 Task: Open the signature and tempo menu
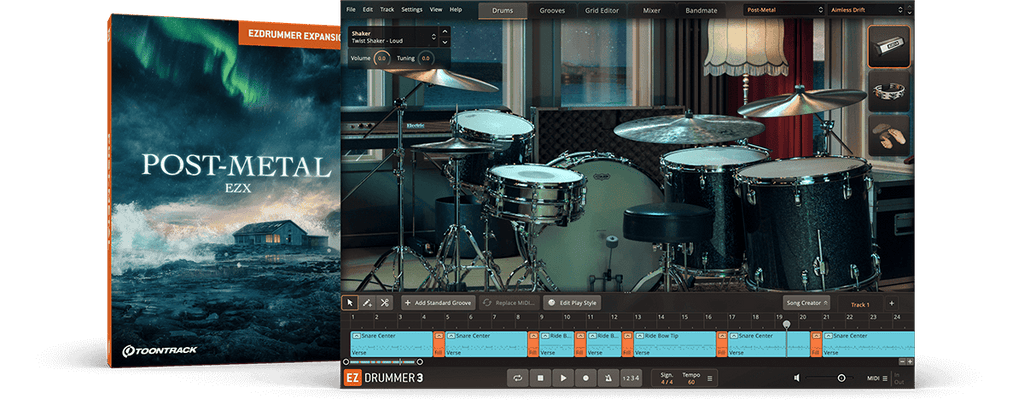710,377
